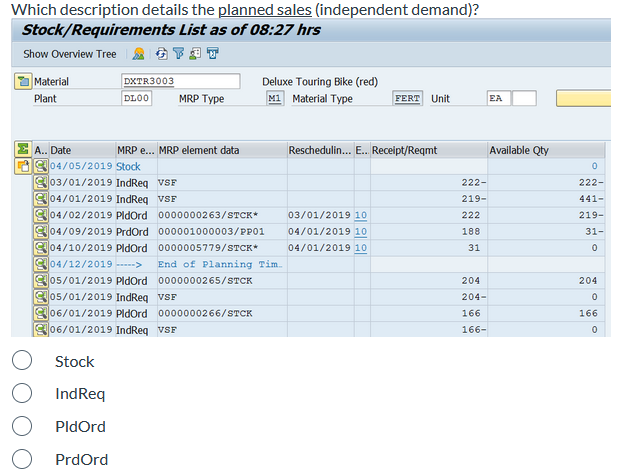622x472 pixels.
Task: Click the Date column header
Action: (82, 150)
